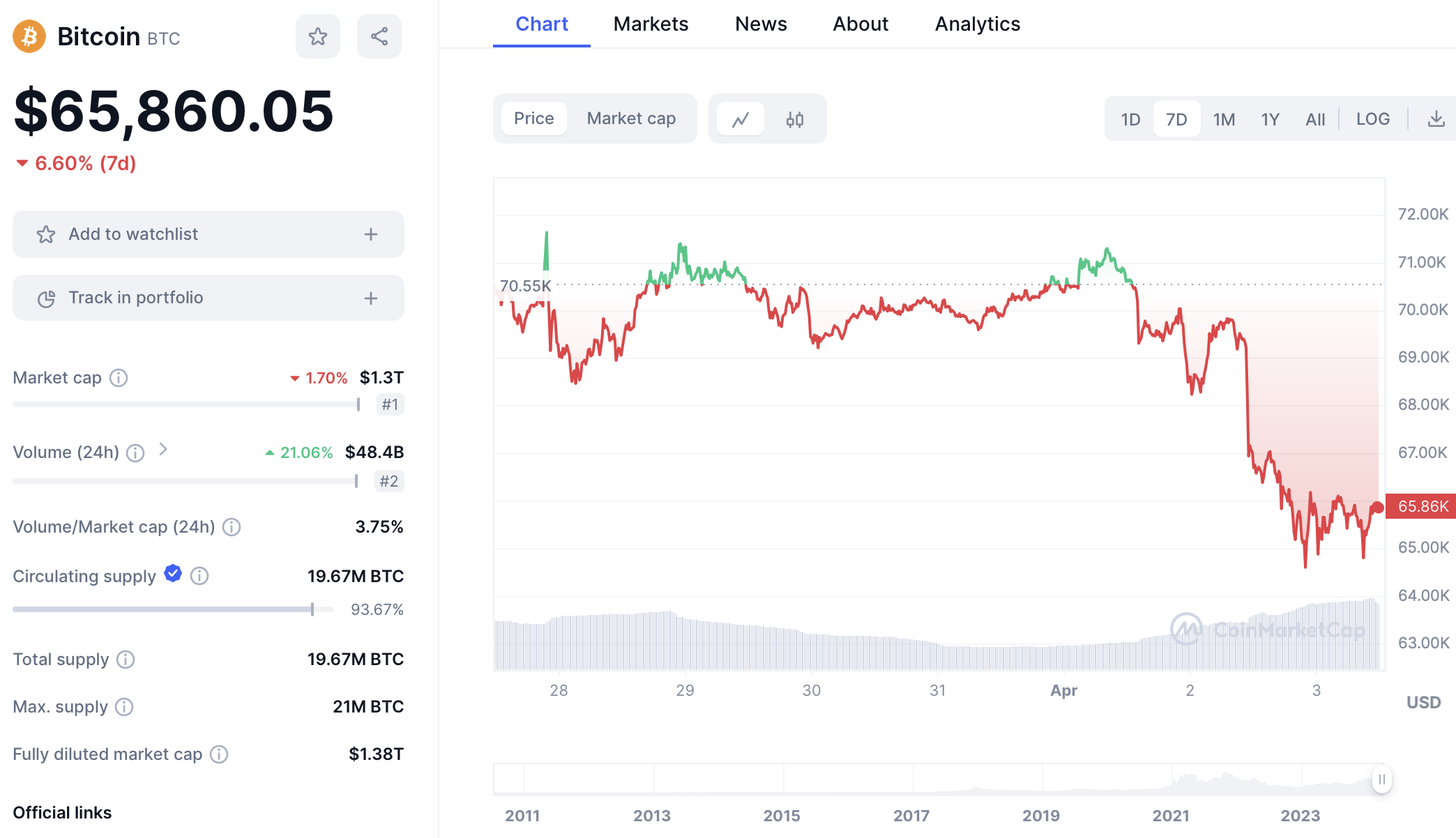The image size is (1456, 838).
Task: Select the 1D time range
Action: coord(1130,119)
